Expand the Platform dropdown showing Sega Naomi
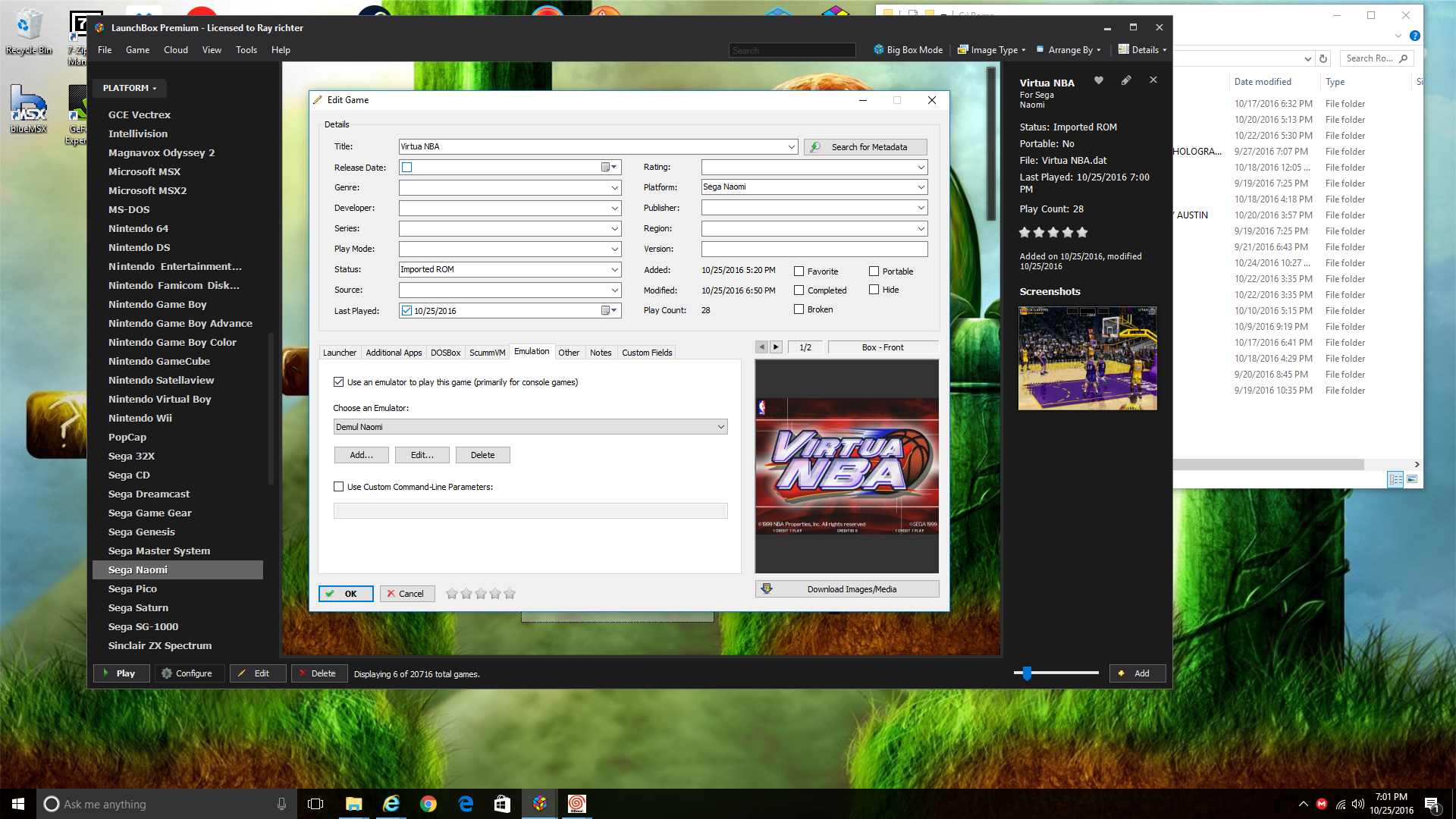 click(921, 187)
